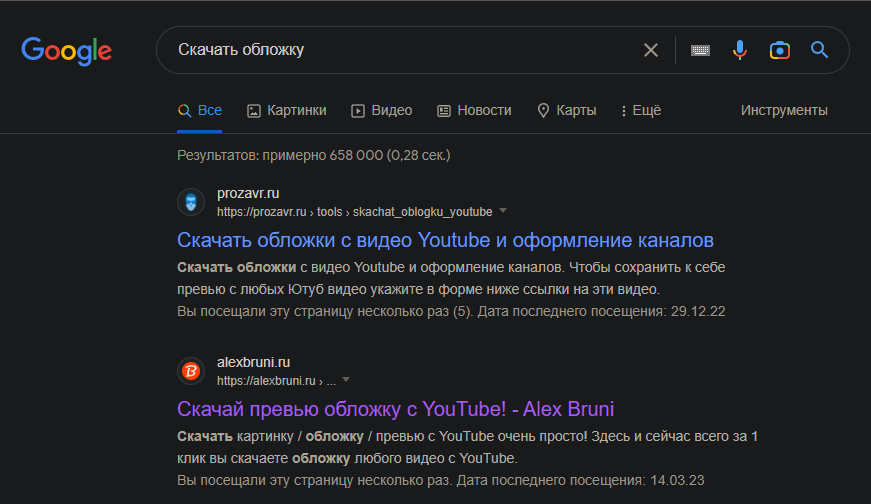
Task: Open the on-screen keyboard icon
Action: click(700, 51)
